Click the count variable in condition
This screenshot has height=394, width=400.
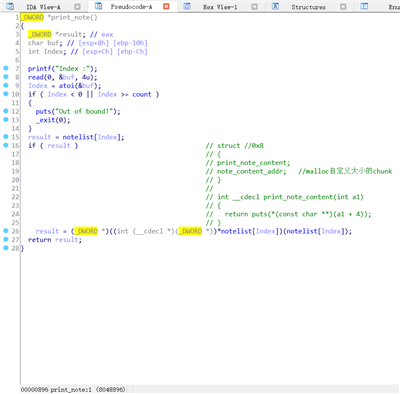[x=142, y=94]
